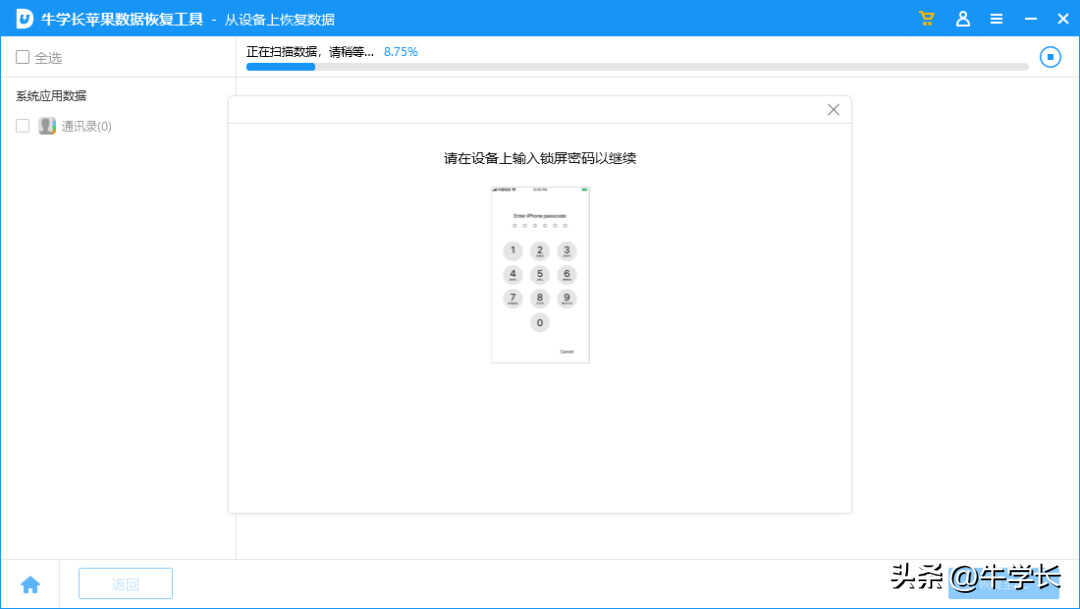Click the 牛学长 app logo
The height and width of the screenshot is (609, 1080).
click(24, 19)
